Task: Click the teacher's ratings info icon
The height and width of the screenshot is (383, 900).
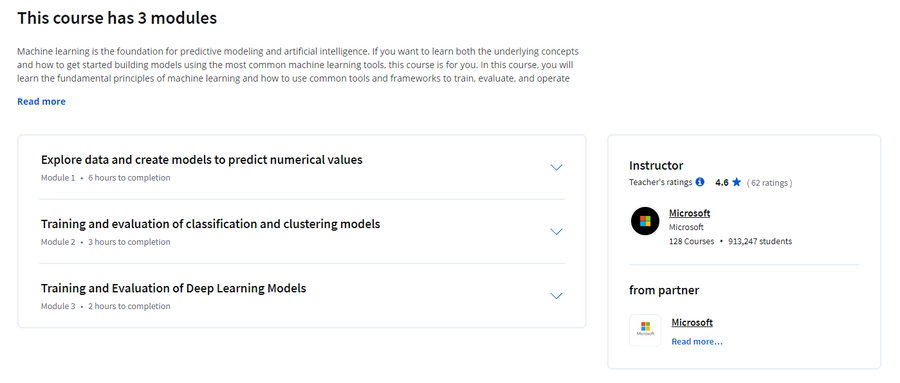Action: [x=700, y=182]
